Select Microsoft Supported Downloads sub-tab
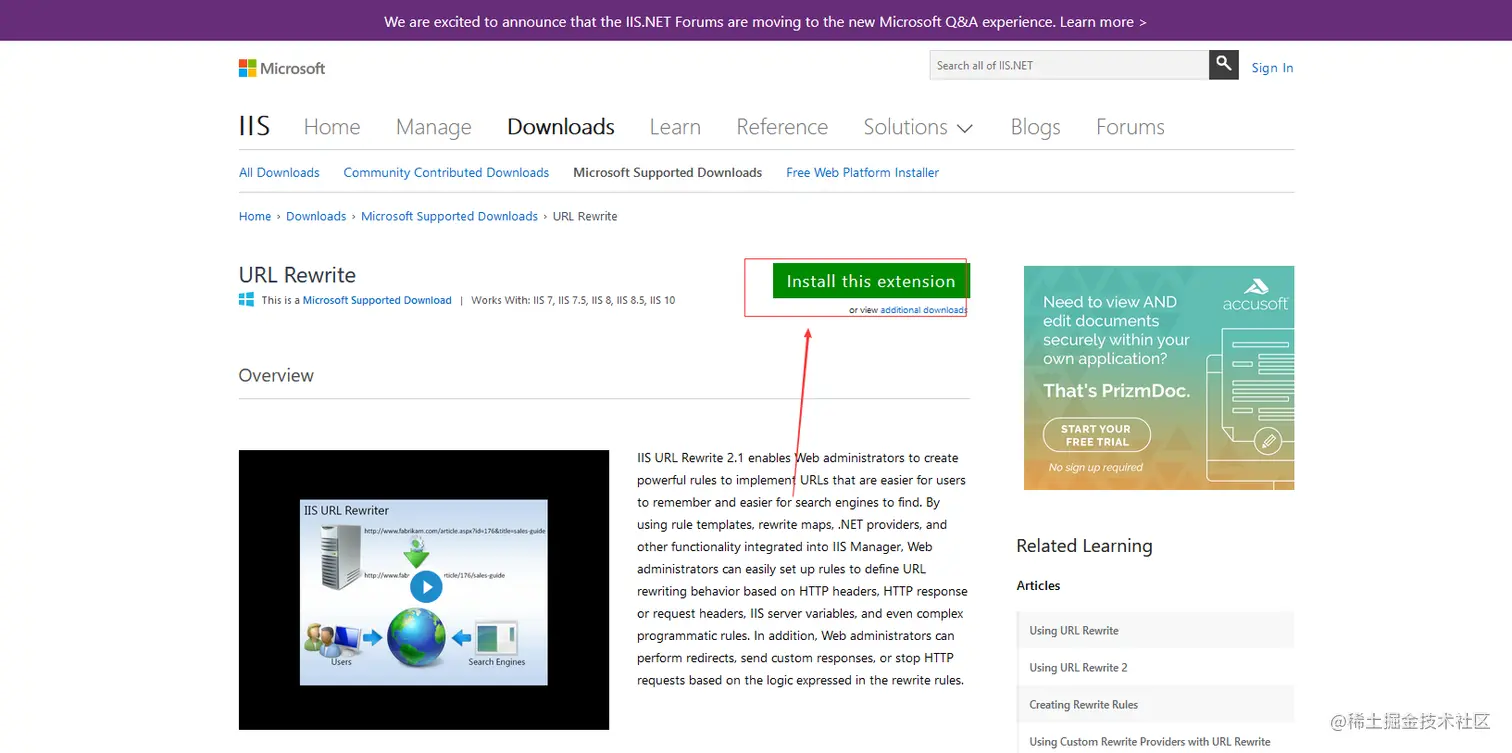1512x753 pixels. pyautogui.click(x=667, y=172)
